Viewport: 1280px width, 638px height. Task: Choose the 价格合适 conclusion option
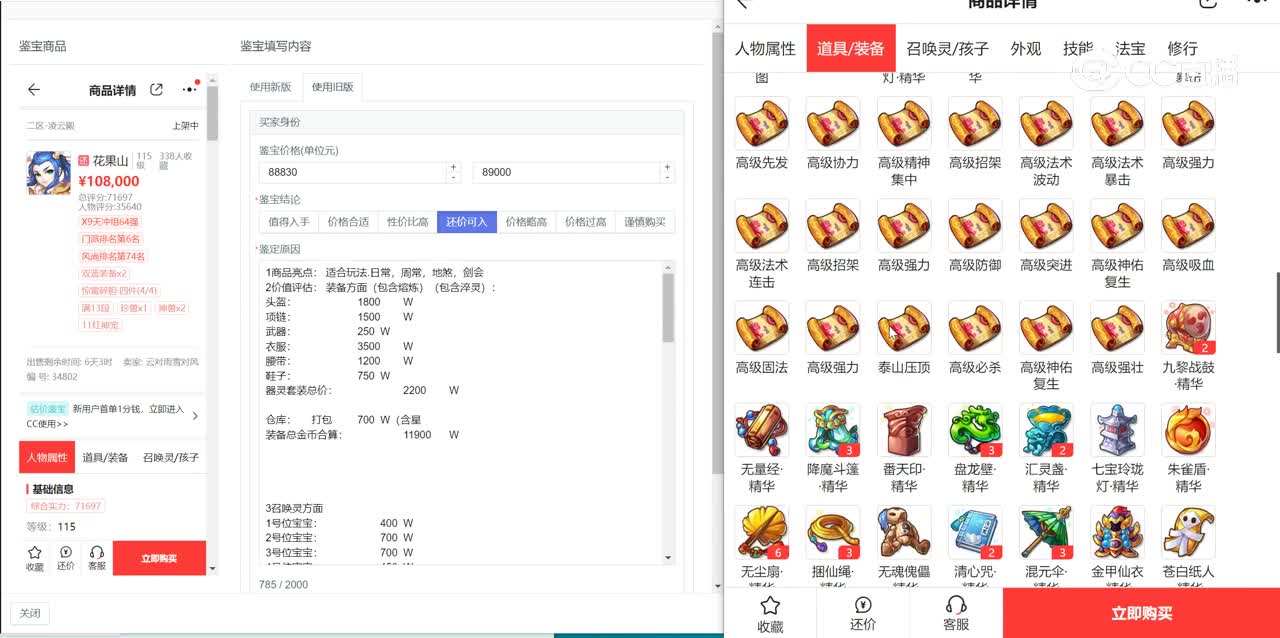tap(348, 222)
